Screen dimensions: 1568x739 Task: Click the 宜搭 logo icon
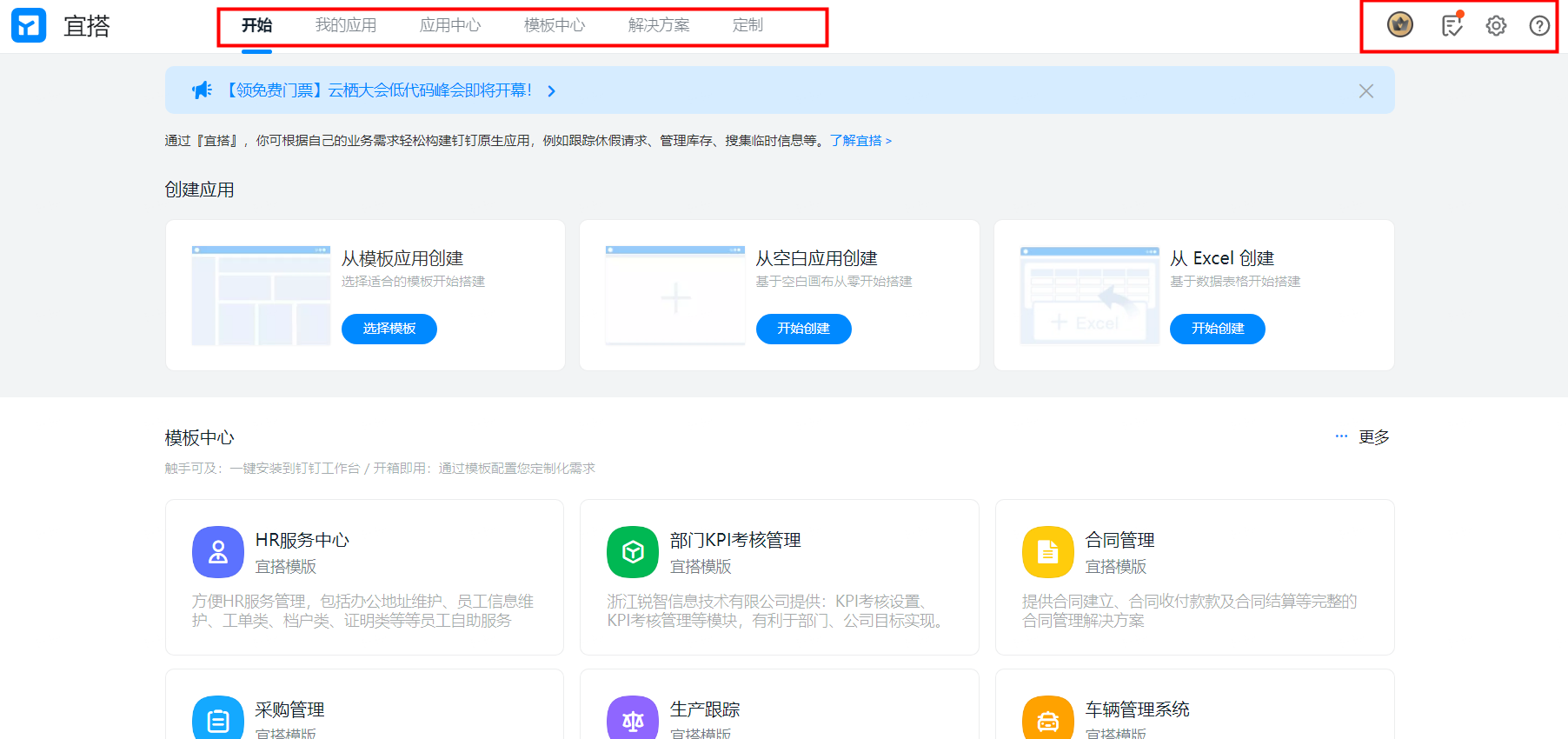tap(29, 26)
